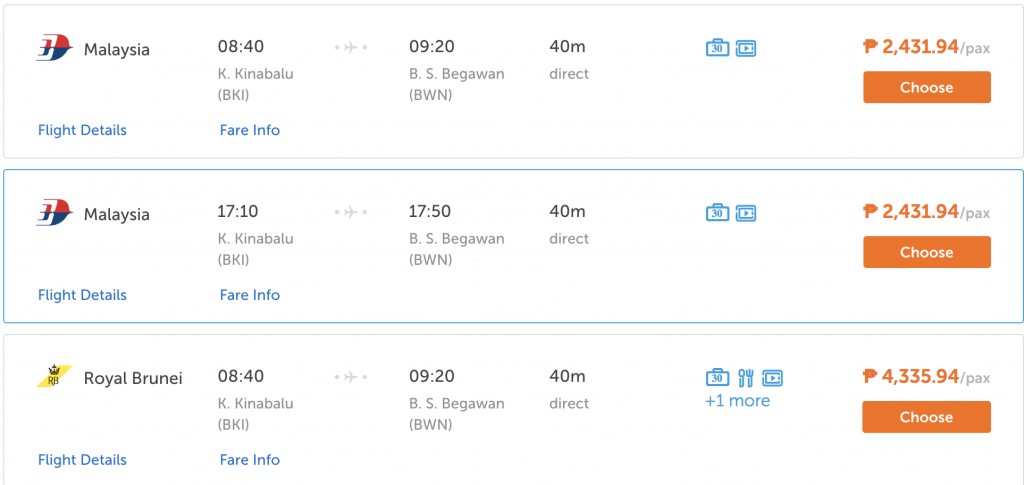Viewport: 1024px width, 485px height.
Task: Click baggage allowance icon on 17:10 Malaysia flight
Action: [717, 213]
